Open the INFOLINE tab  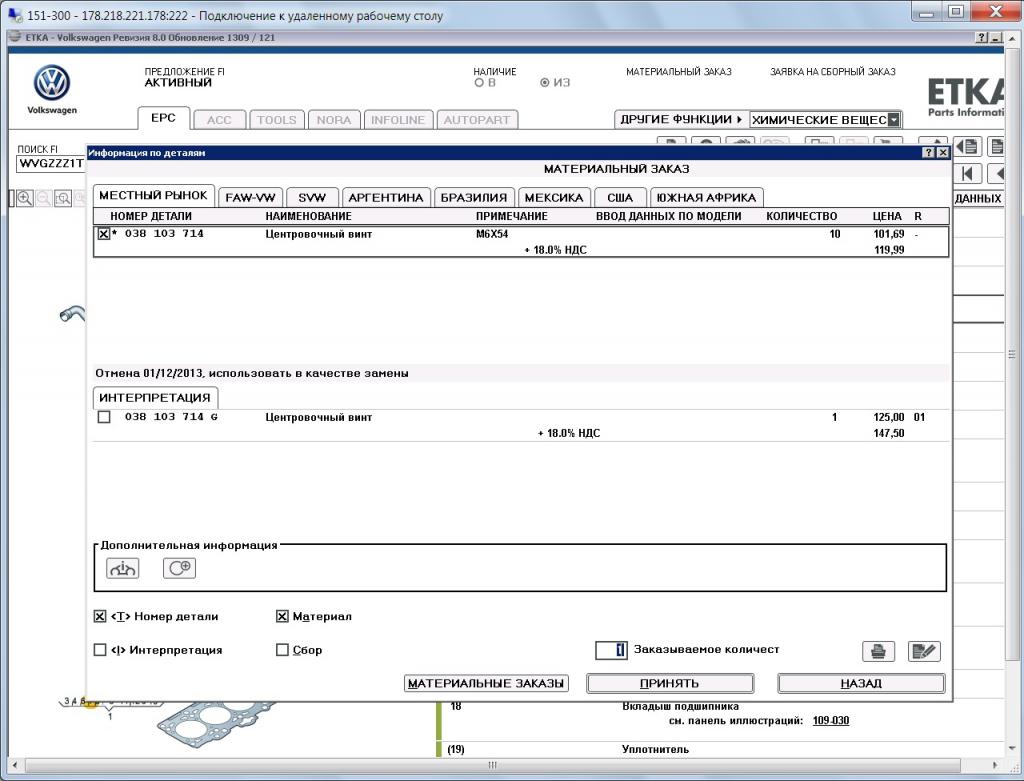coord(398,120)
